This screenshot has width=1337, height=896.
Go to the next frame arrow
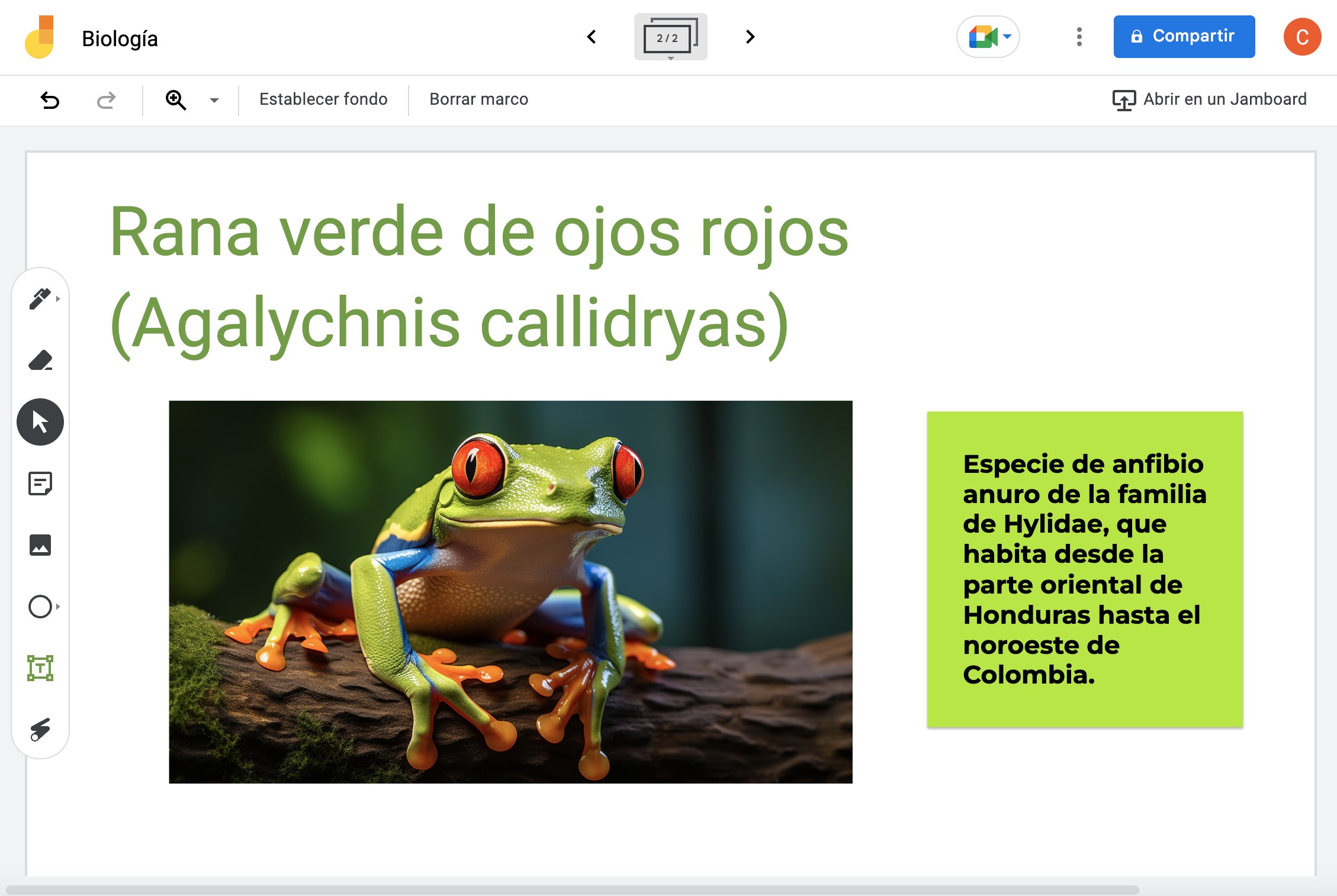[x=750, y=37]
